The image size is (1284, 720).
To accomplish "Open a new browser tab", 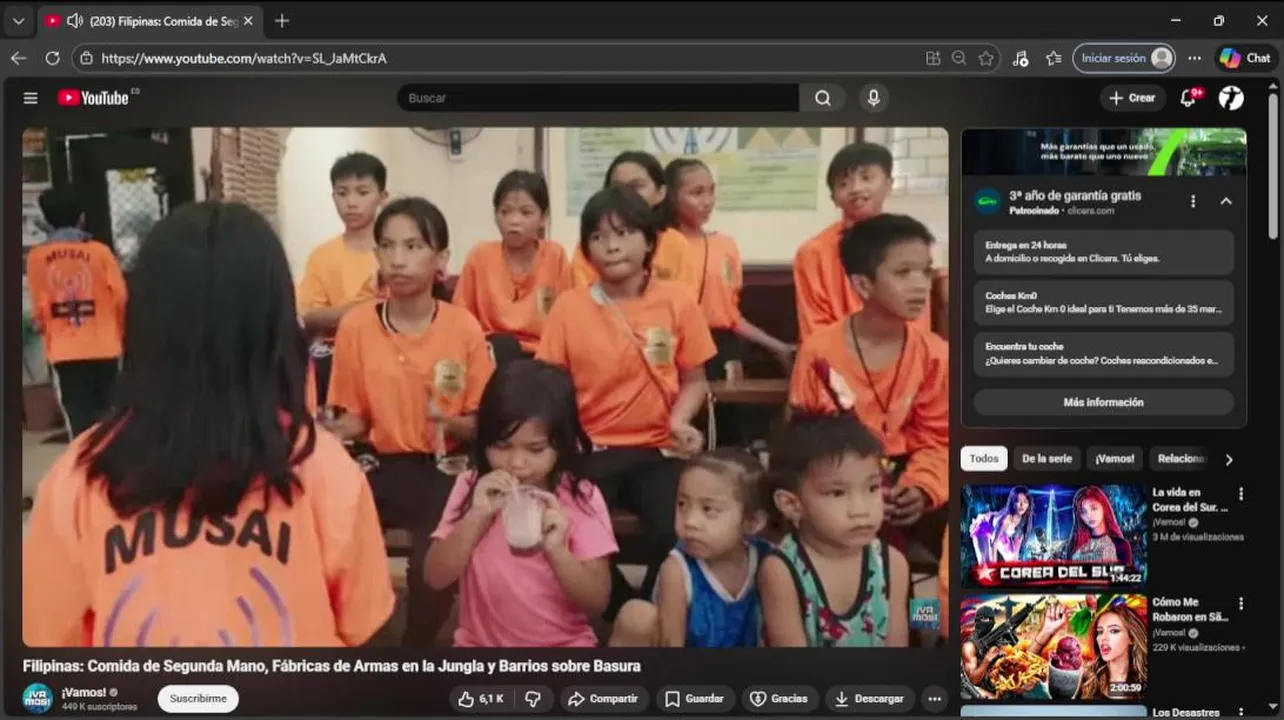I will 282,21.
